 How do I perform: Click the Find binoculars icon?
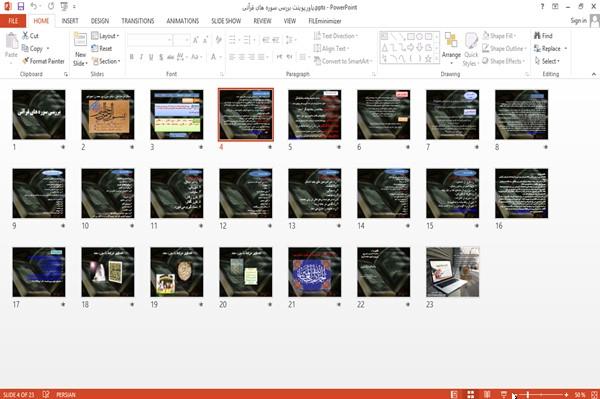click(537, 36)
